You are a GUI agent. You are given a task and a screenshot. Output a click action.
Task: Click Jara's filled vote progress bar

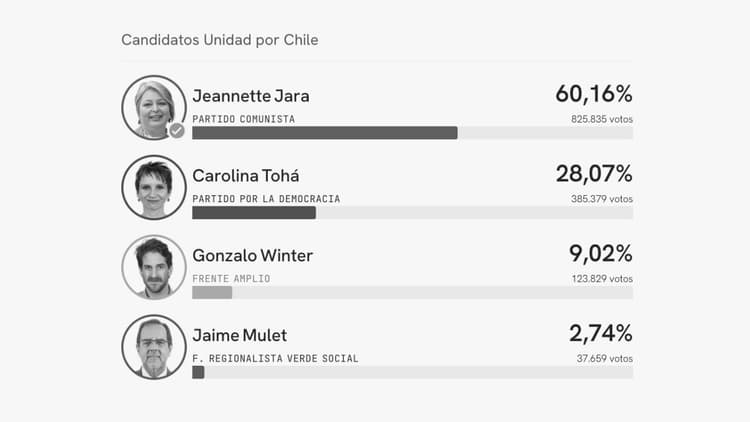coord(325,133)
